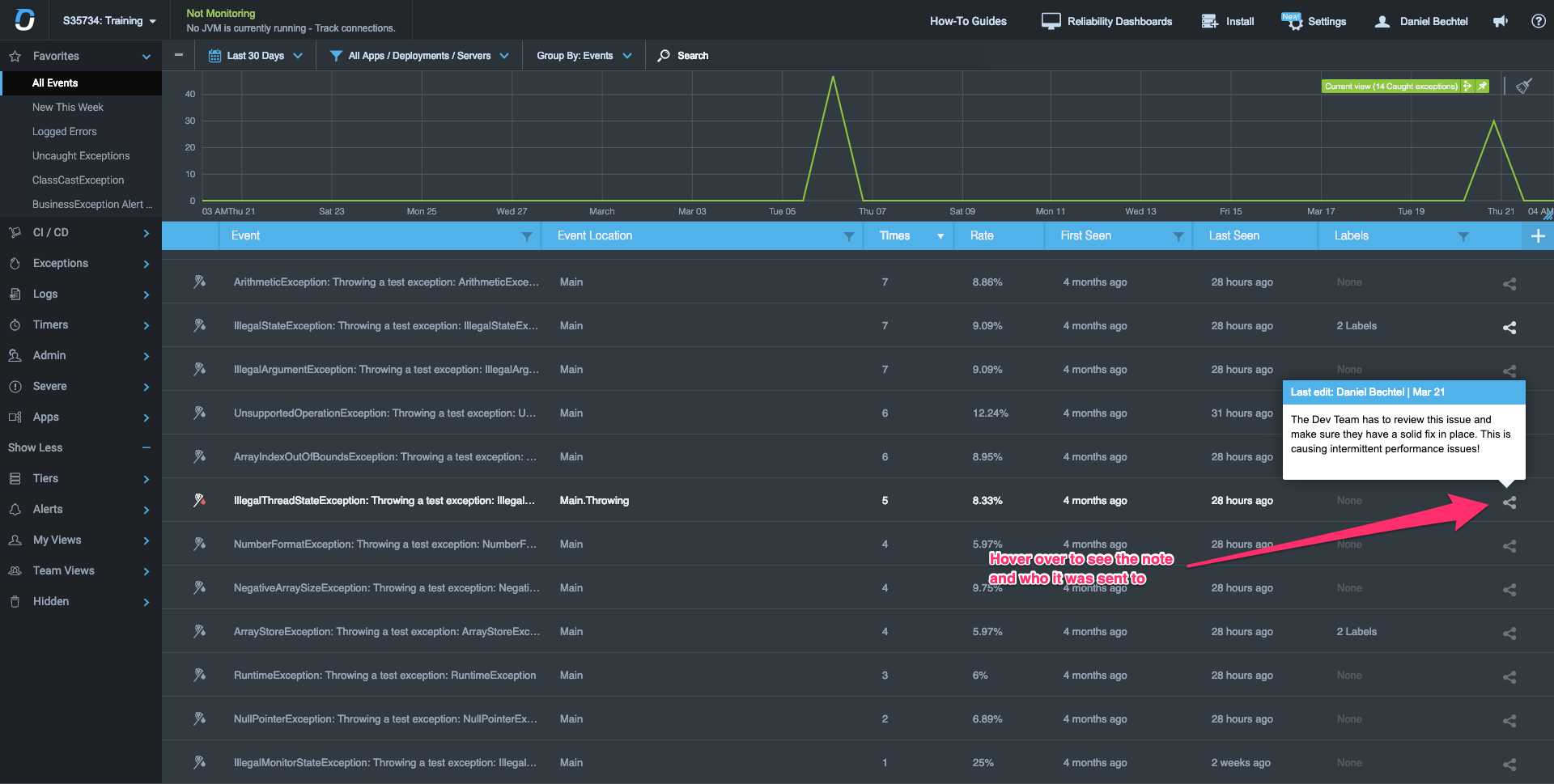Open the How-To Guides link
1554x784 pixels.
pyautogui.click(x=968, y=21)
